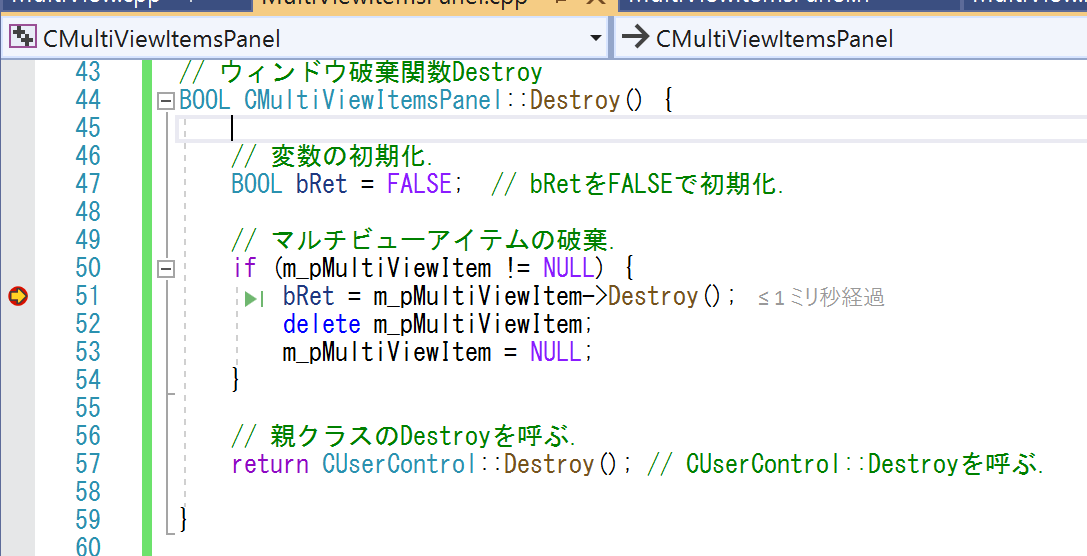Viewport: 1087px width, 556px height.
Task: Click the arrow icon beside the member dropdown
Action: (x=634, y=37)
